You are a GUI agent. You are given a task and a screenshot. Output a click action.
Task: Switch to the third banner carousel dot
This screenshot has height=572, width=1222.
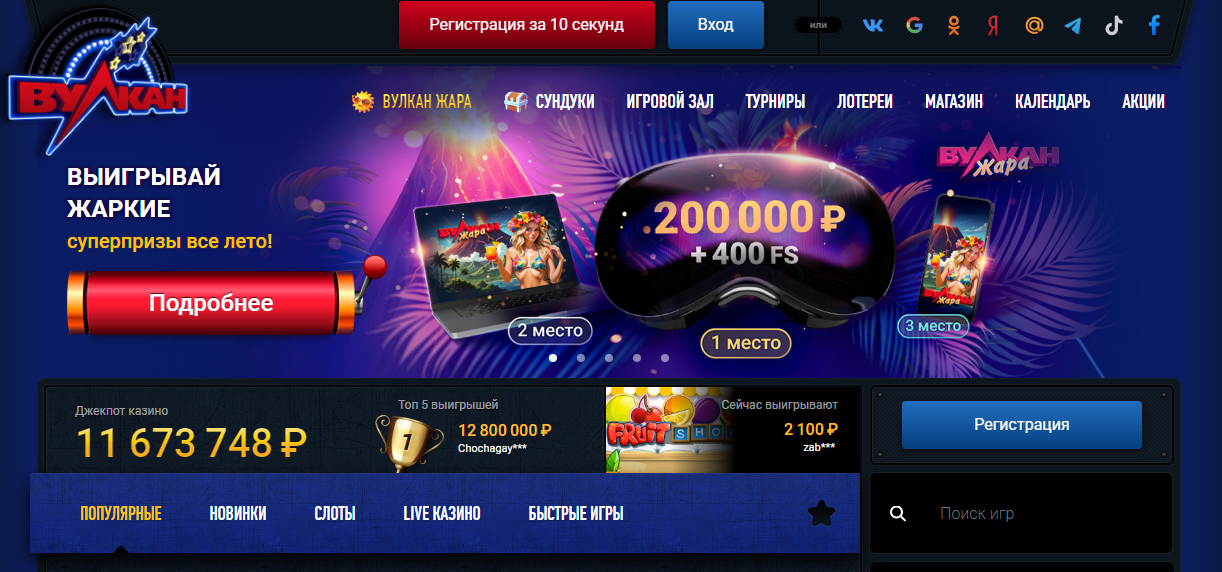pos(609,357)
